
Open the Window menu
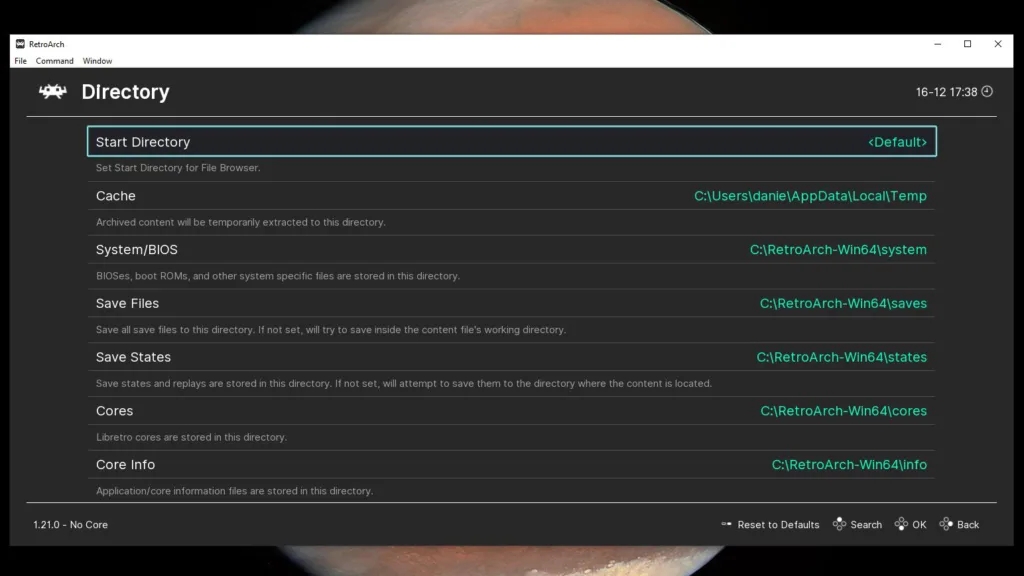(x=96, y=61)
